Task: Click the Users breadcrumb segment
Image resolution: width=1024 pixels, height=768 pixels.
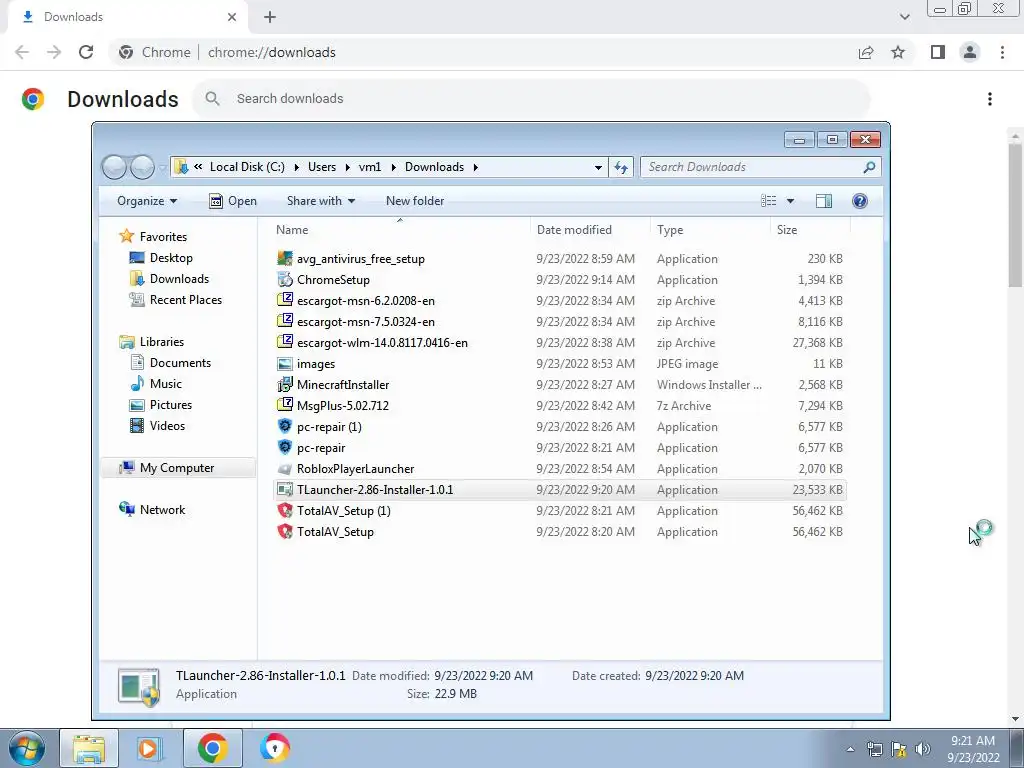Action: 322,167
